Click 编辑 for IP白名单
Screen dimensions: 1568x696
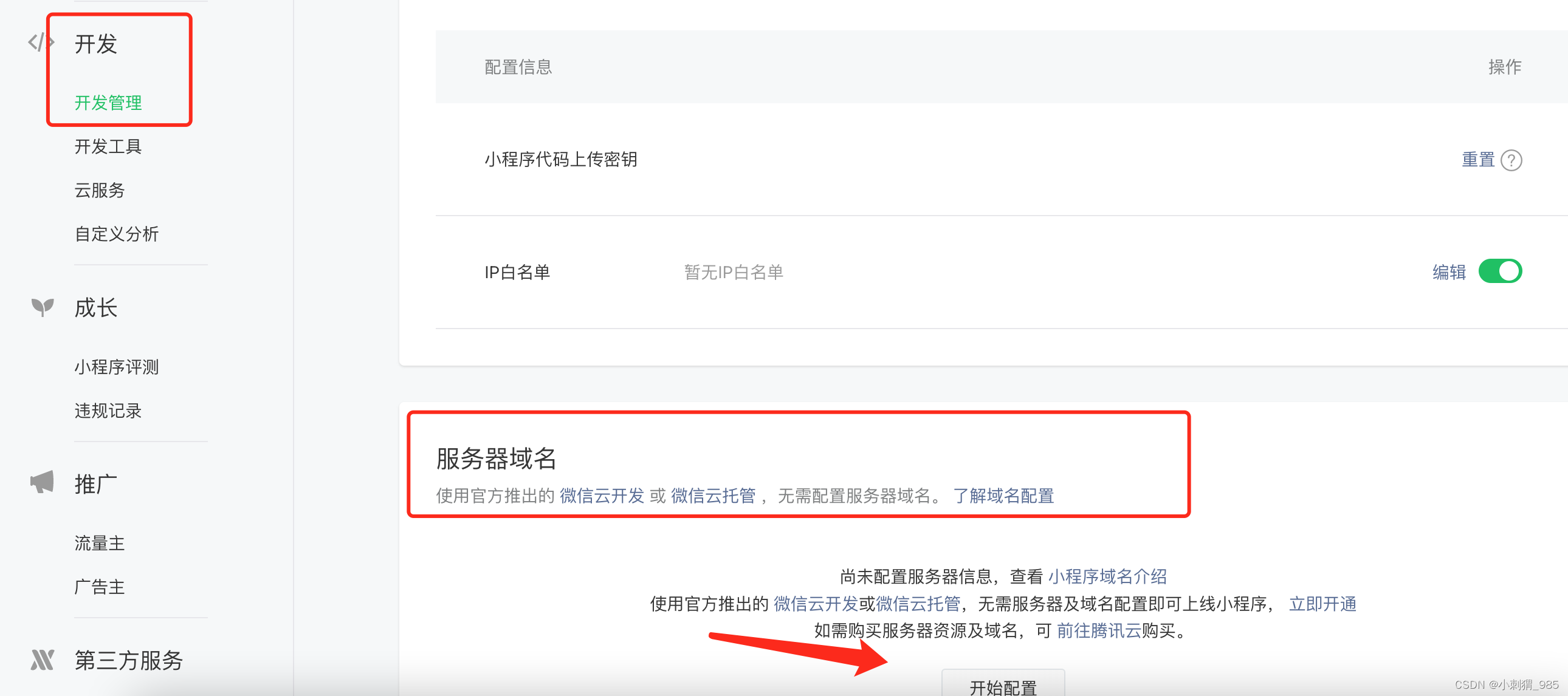coord(1449,272)
